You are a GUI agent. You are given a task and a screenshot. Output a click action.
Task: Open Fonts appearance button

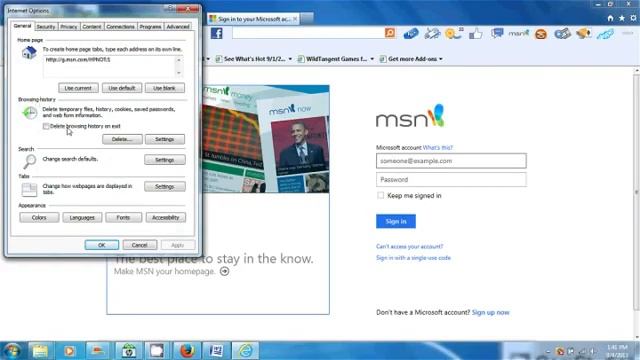coord(123,218)
